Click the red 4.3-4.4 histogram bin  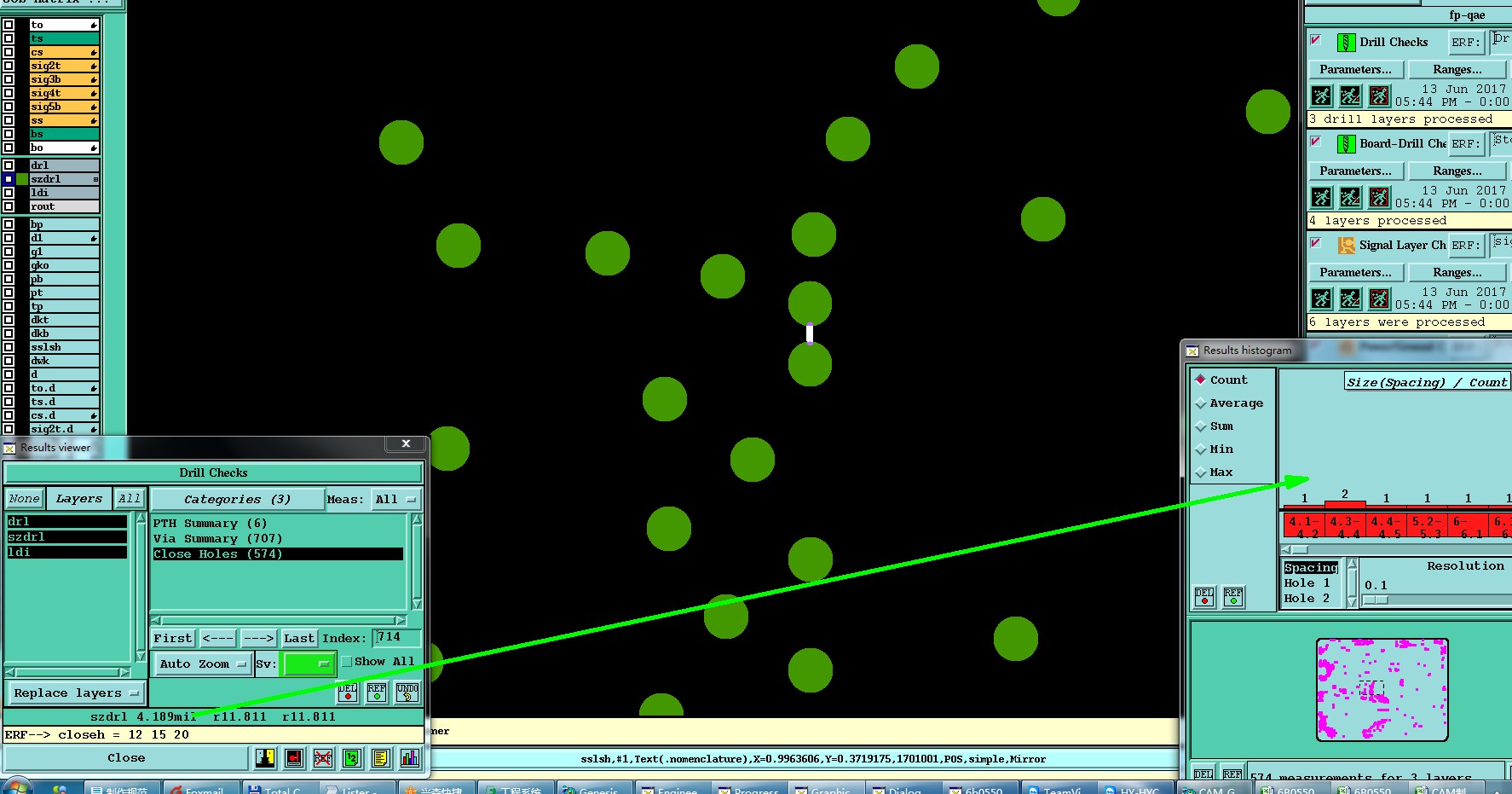coord(1346,526)
